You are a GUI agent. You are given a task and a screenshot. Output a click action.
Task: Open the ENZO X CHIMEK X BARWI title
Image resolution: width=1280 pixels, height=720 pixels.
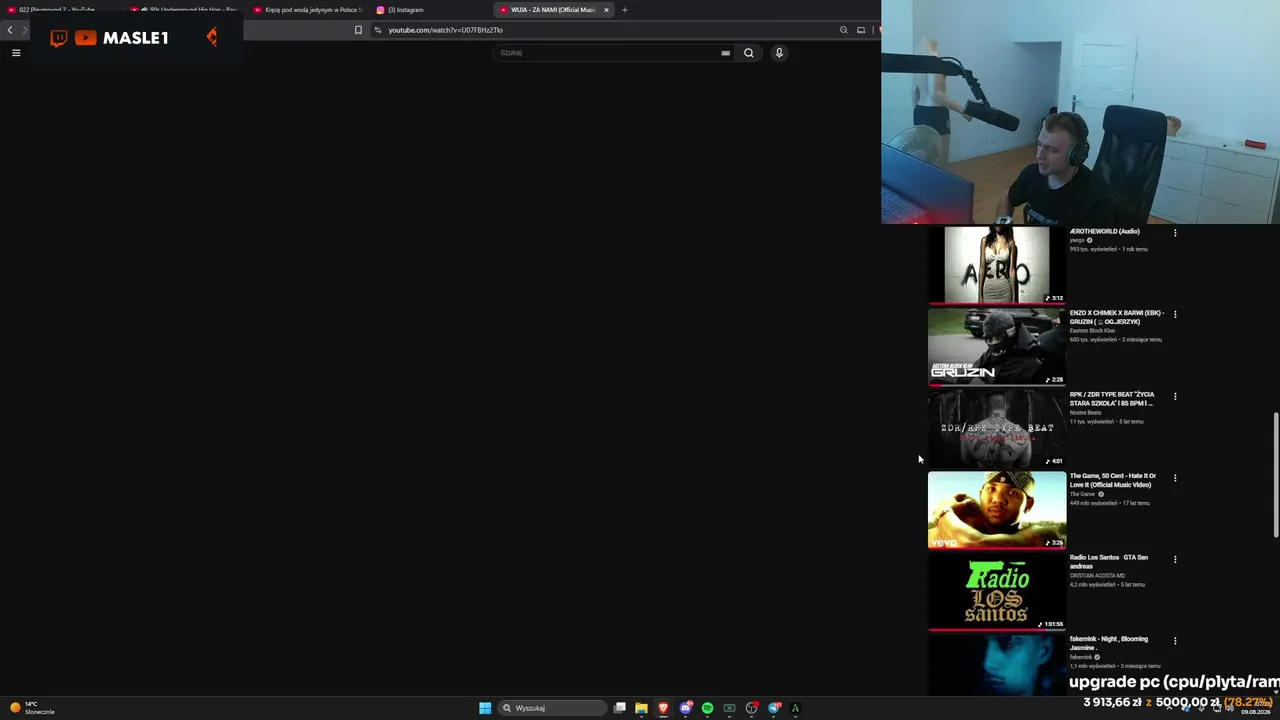click(x=1117, y=317)
